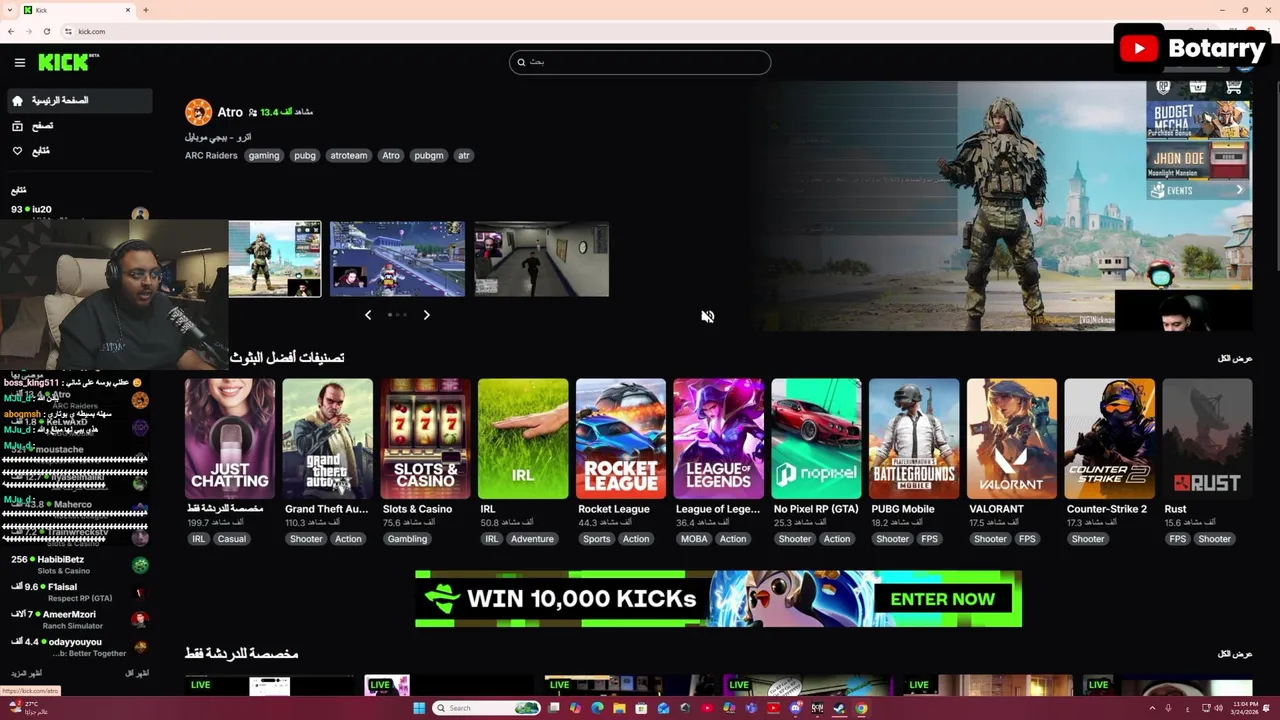The height and width of the screenshot is (720, 1280).
Task: Unmute the featured stream video
Action: [x=707, y=317]
